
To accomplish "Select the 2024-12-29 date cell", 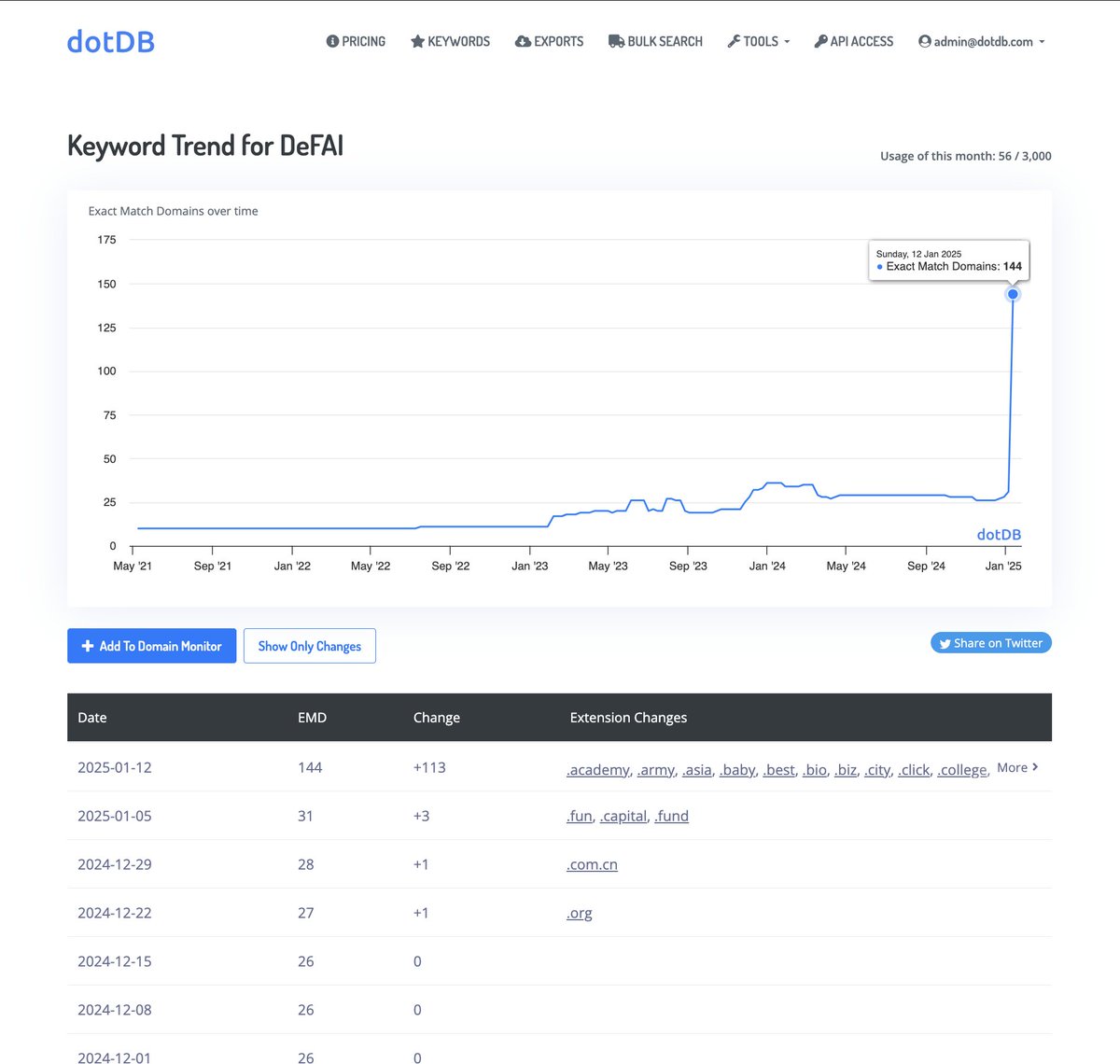I will click(115, 864).
